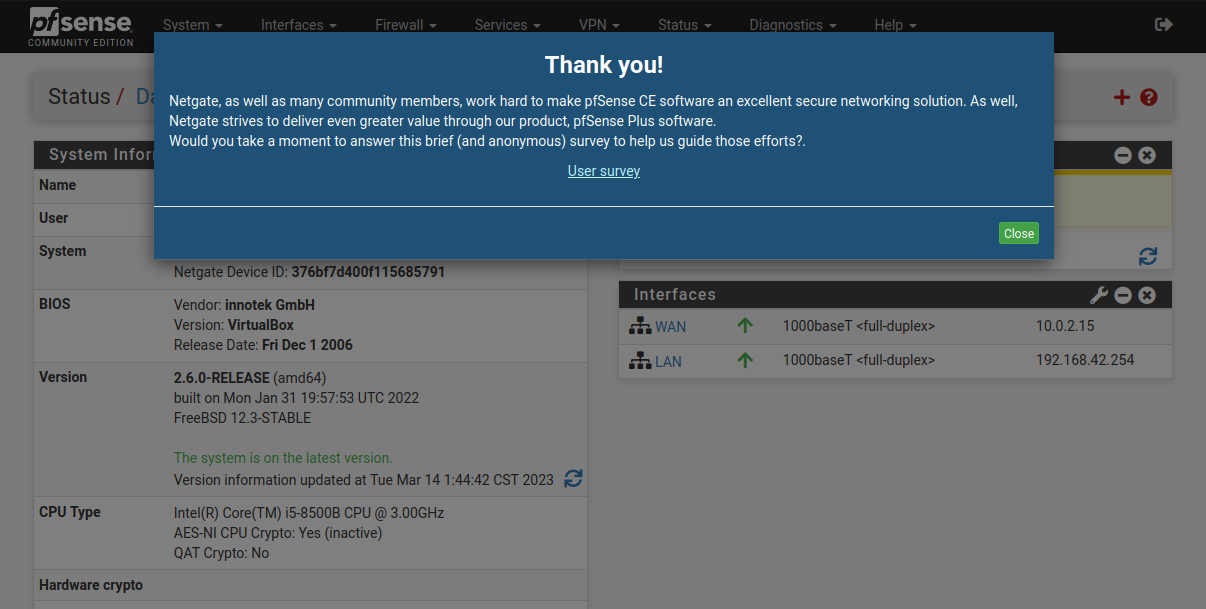
Task: Expand the Services menu
Action: pyautogui.click(x=508, y=25)
